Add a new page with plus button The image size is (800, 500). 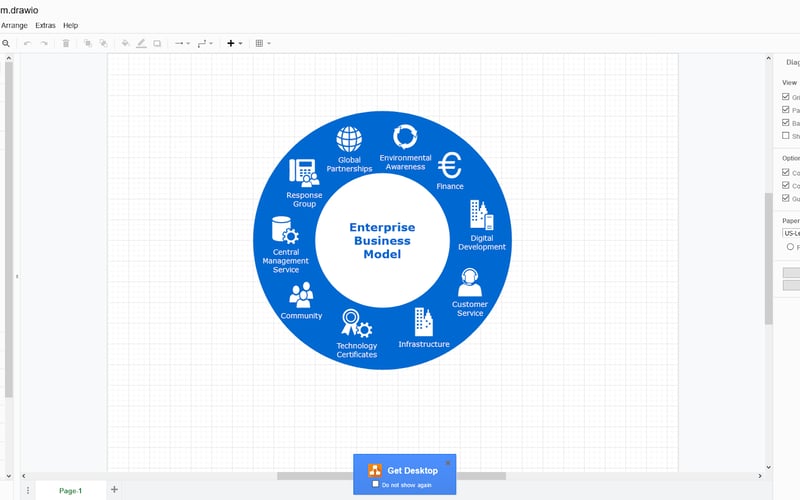pyautogui.click(x=114, y=490)
